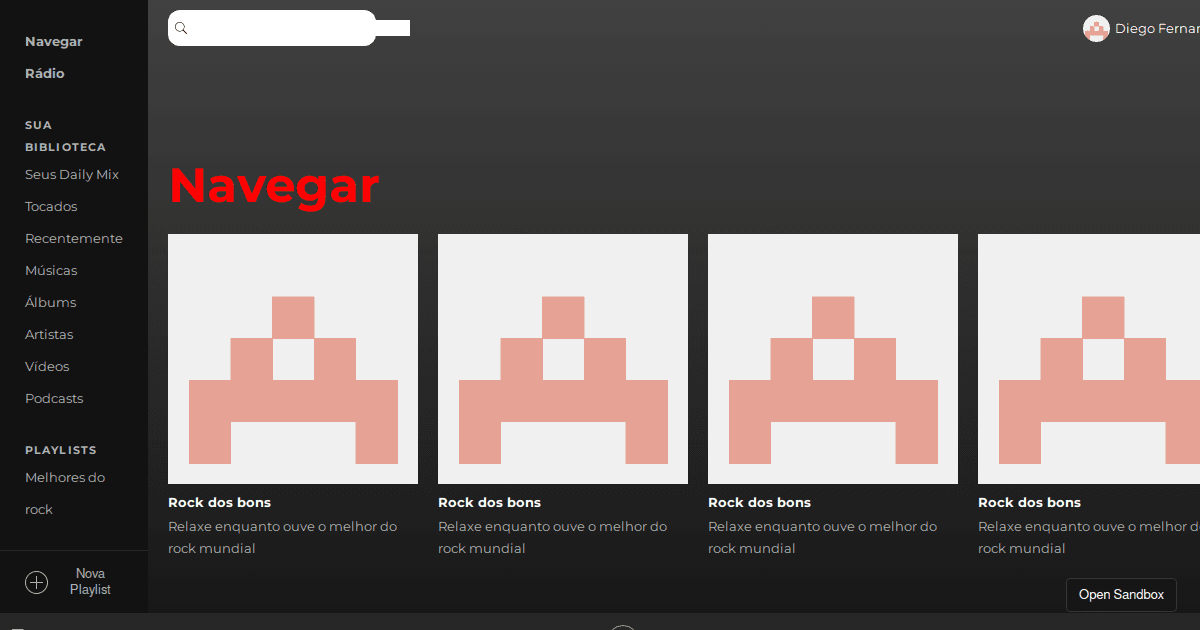Click second card title Rock dos bons
Screen dimensions: 1200x630
(x=489, y=503)
